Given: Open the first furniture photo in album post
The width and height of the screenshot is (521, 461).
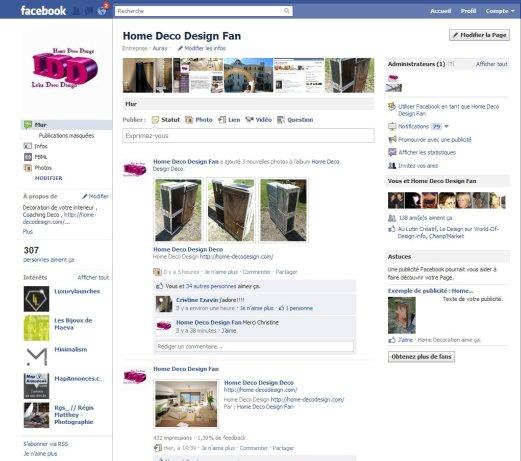Looking at the screenshot, I should pyautogui.click(x=178, y=210).
